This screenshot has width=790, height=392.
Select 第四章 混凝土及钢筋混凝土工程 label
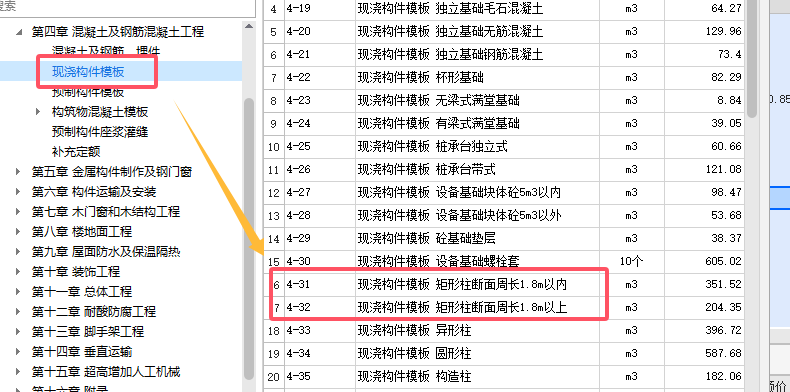[x=118, y=32]
